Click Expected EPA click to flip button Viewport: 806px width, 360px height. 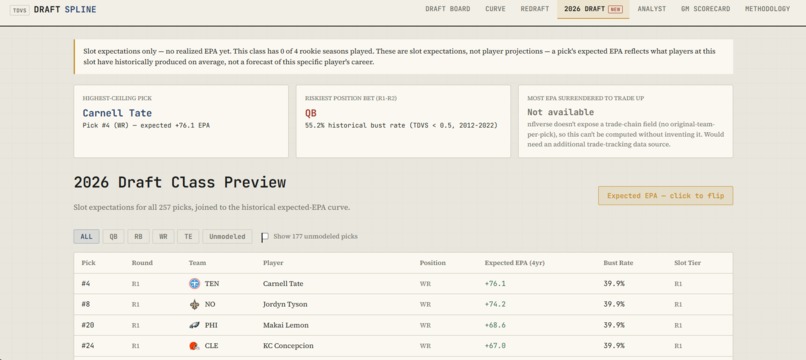coord(666,195)
